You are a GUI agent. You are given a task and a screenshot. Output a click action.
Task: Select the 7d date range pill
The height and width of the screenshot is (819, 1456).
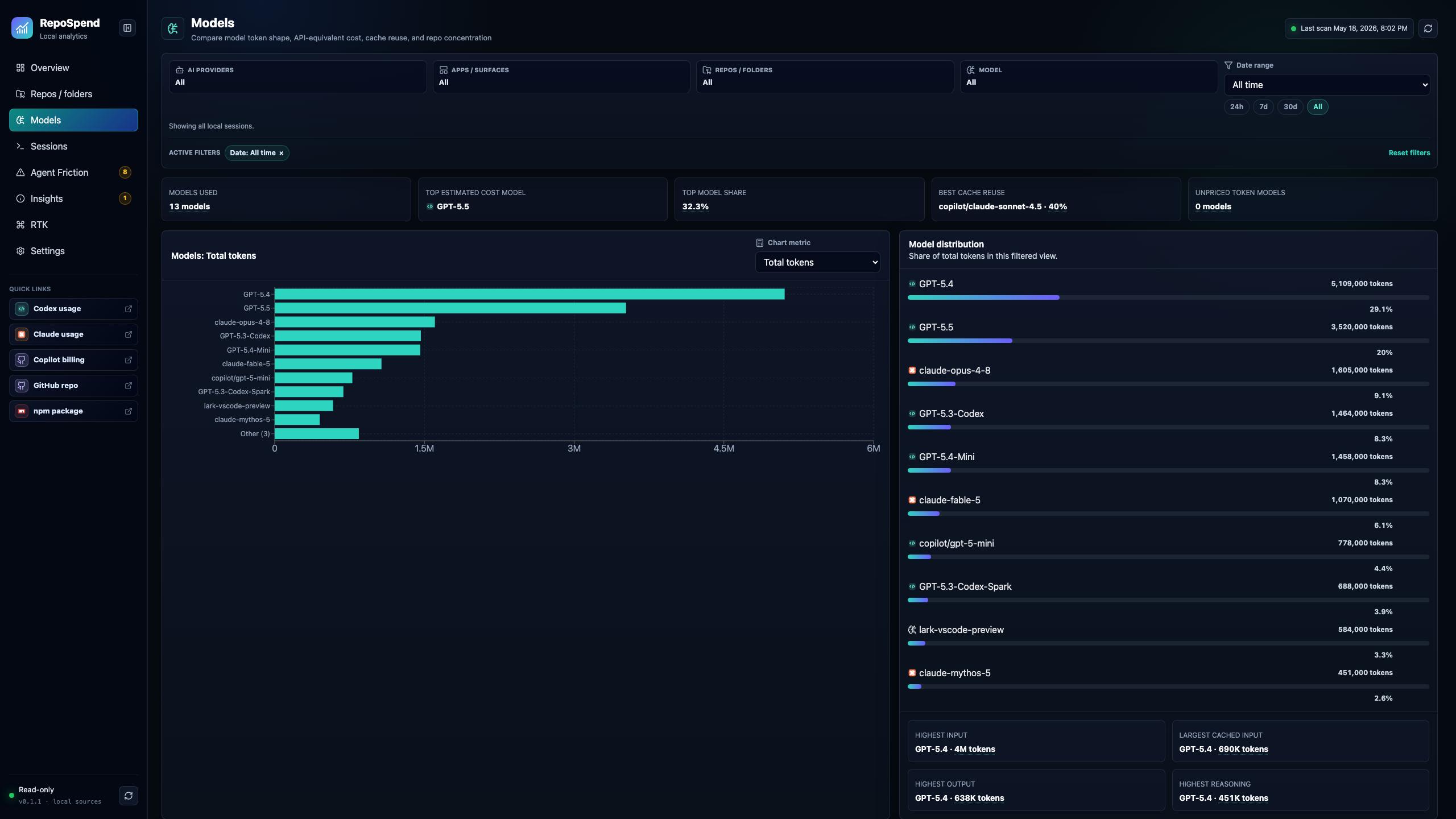pyautogui.click(x=1263, y=107)
